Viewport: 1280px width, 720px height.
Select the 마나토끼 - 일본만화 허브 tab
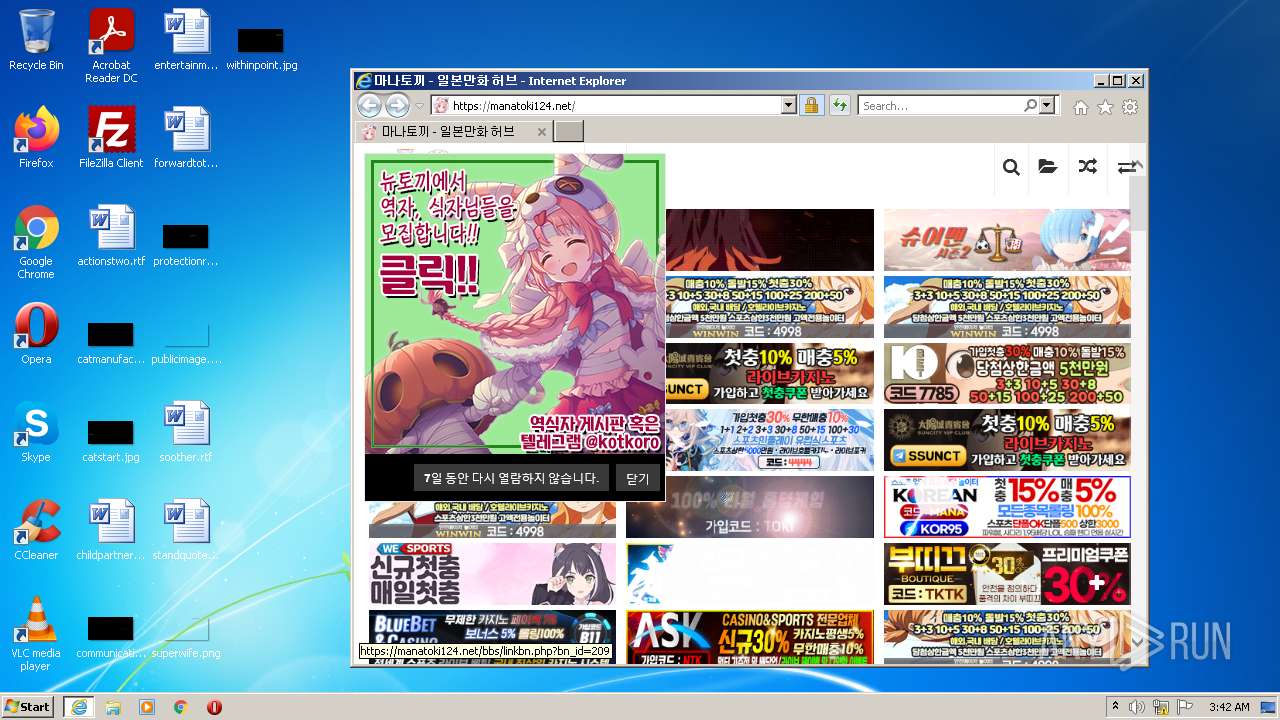pyautogui.click(x=453, y=131)
